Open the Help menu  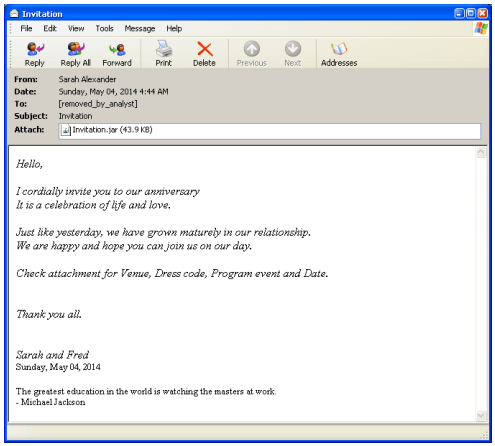174,29
